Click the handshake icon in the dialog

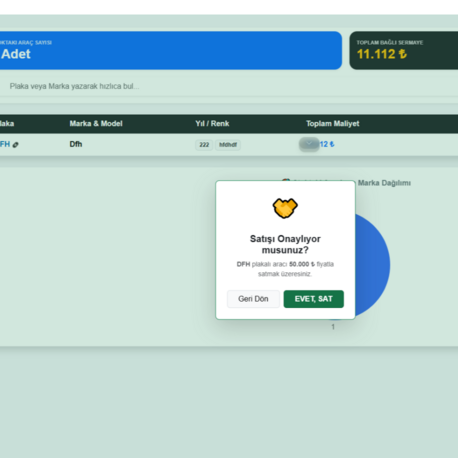tap(285, 208)
